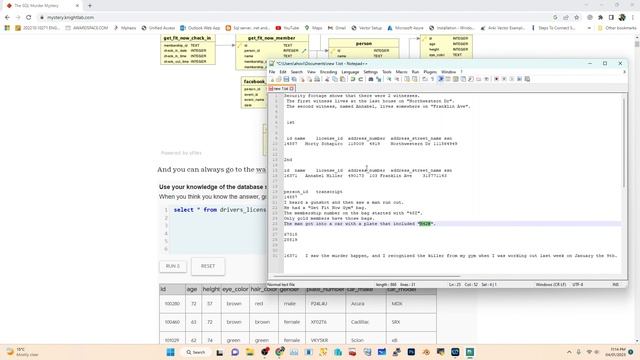Open bookmarks overflow chevron
The height and width of the screenshot is (360, 640).
tap(589, 28)
